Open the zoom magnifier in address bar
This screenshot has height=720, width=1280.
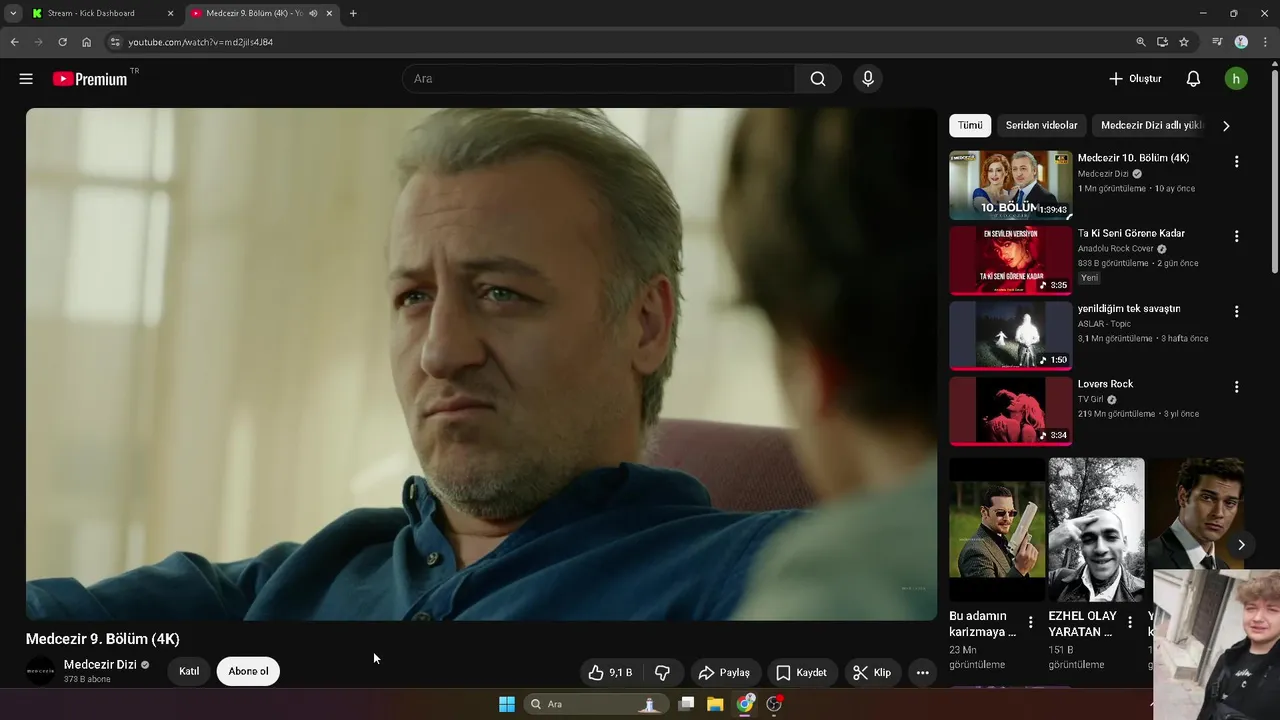pos(1141,42)
